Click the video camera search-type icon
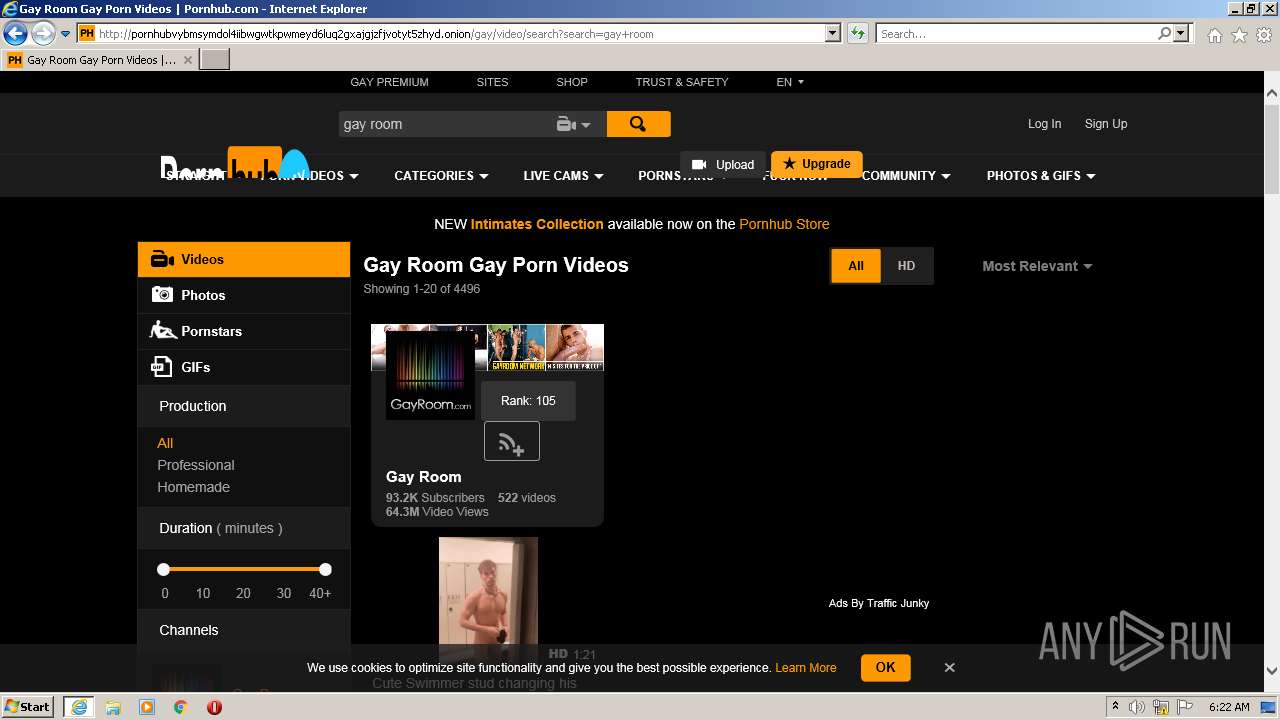Viewport: 1280px width, 720px height. pyautogui.click(x=566, y=124)
